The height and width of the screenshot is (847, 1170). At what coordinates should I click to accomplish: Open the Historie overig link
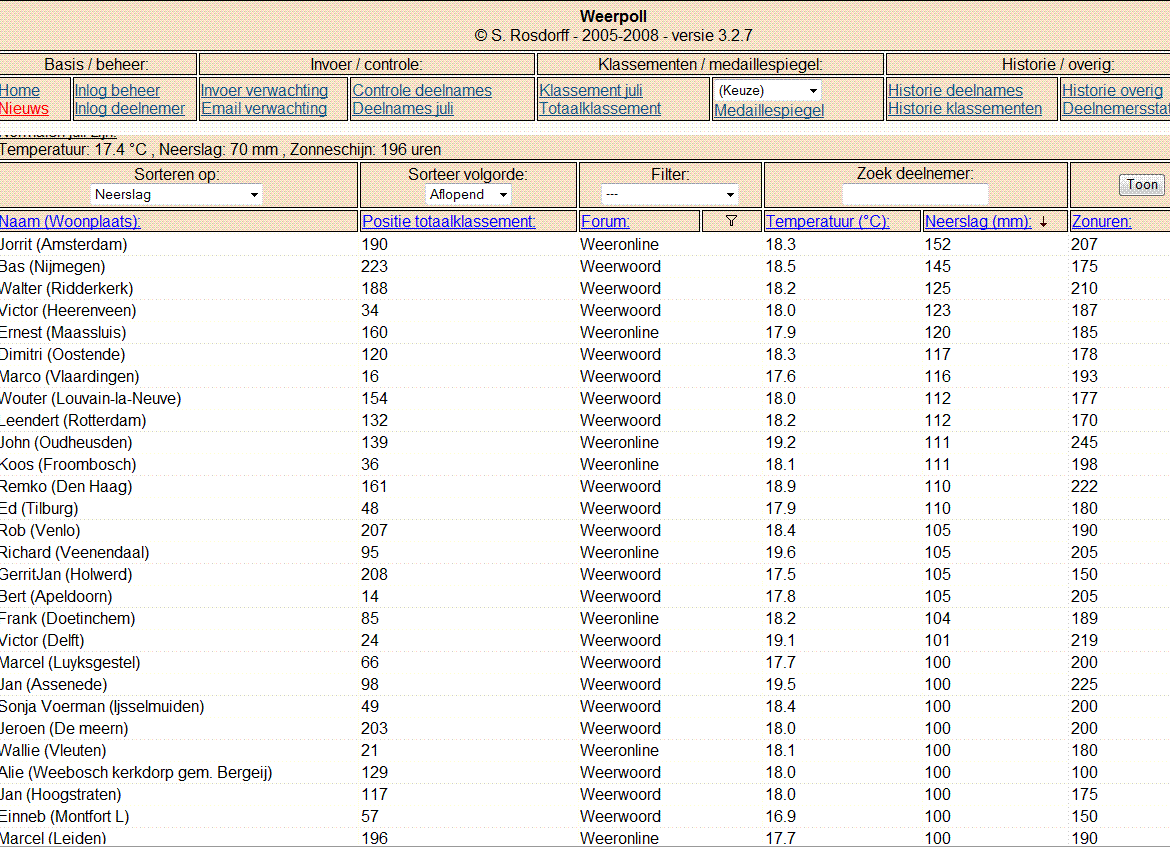[1113, 90]
